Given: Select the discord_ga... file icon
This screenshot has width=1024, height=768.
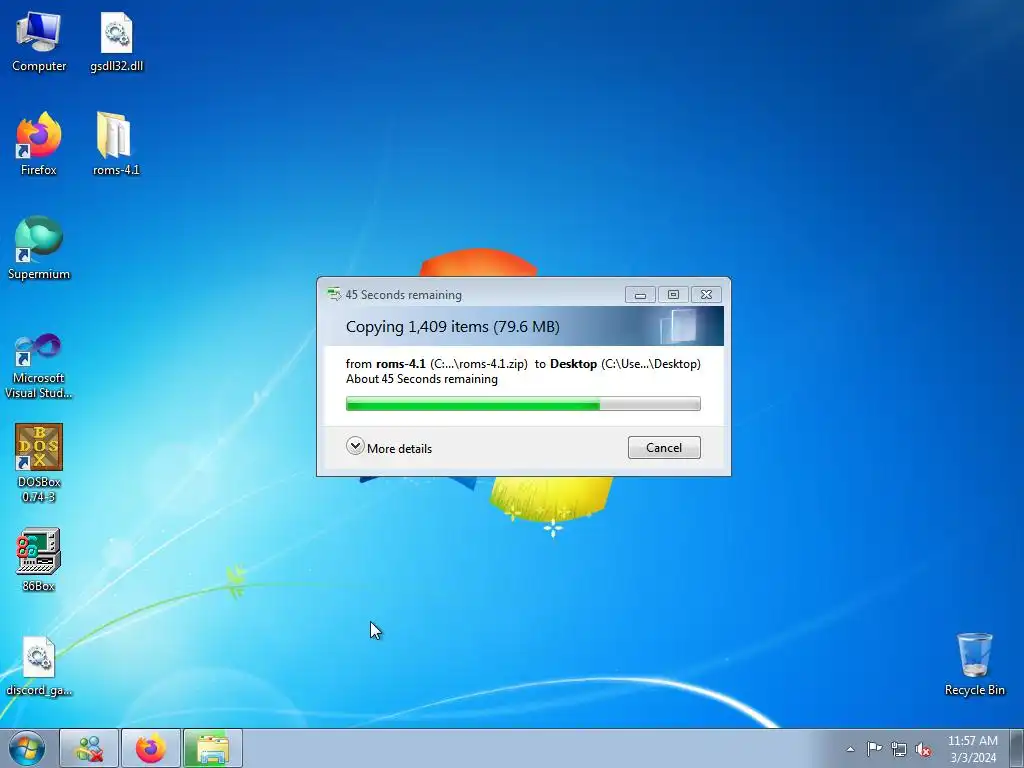Looking at the screenshot, I should coord(39,666).
